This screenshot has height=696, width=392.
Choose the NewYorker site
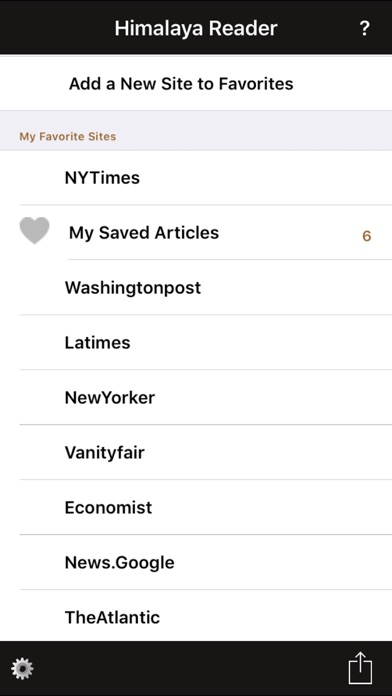(x=196, y=397)
